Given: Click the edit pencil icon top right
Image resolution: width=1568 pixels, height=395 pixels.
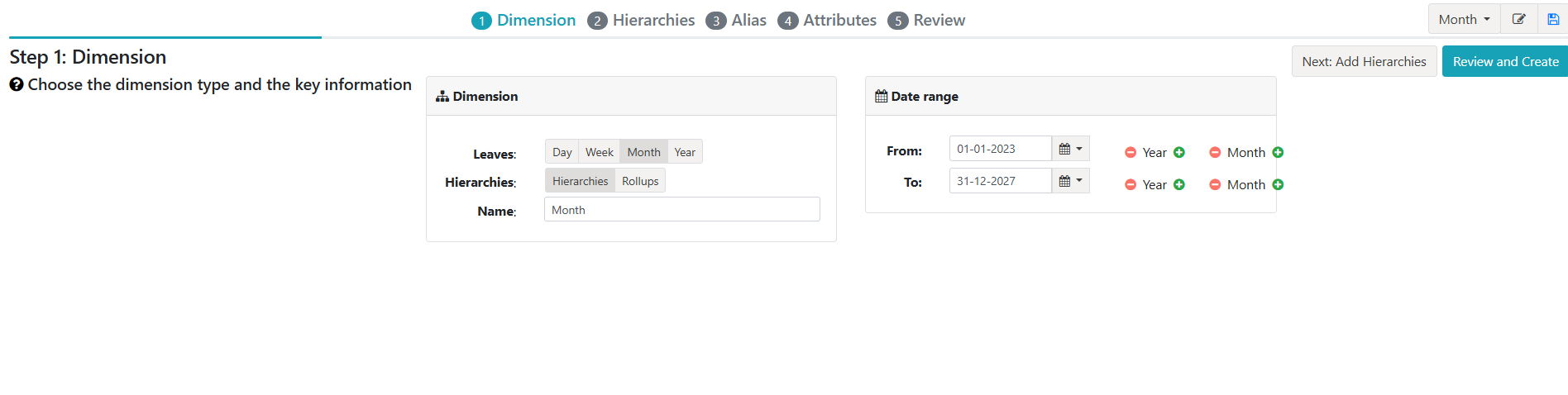Looking at the screenshot, I should point(1518,19).
